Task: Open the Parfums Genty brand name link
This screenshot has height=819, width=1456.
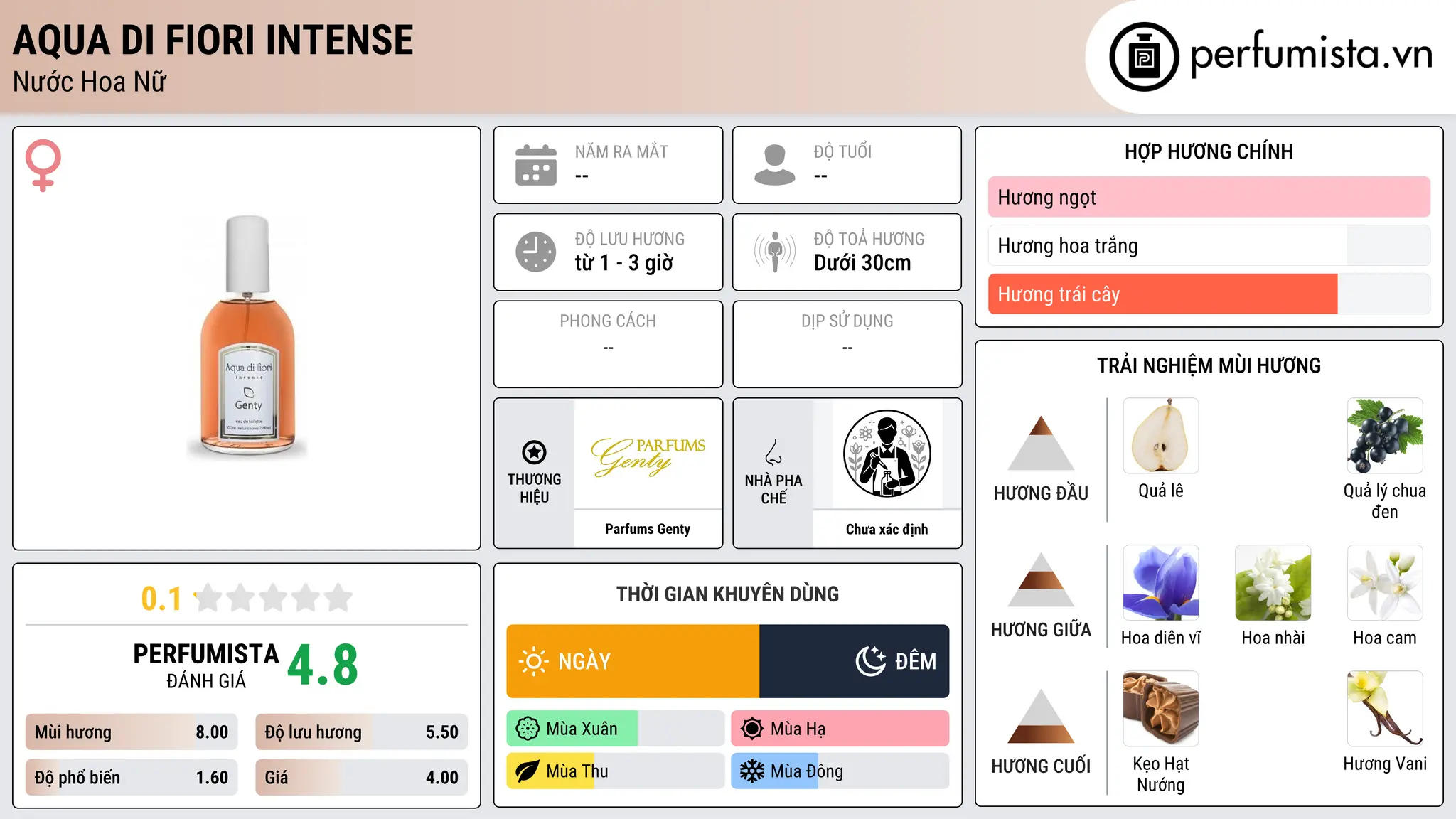Action: [648, 529]
